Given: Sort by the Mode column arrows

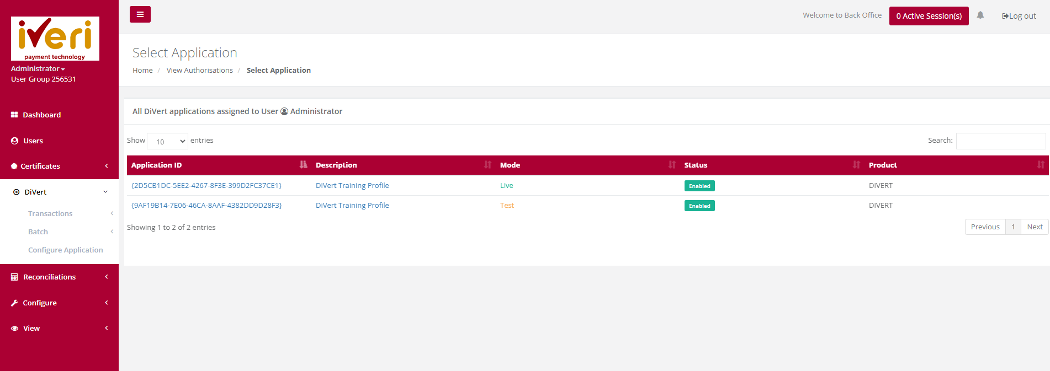Looking at the screenshot, I should click(x=672, y=165).
